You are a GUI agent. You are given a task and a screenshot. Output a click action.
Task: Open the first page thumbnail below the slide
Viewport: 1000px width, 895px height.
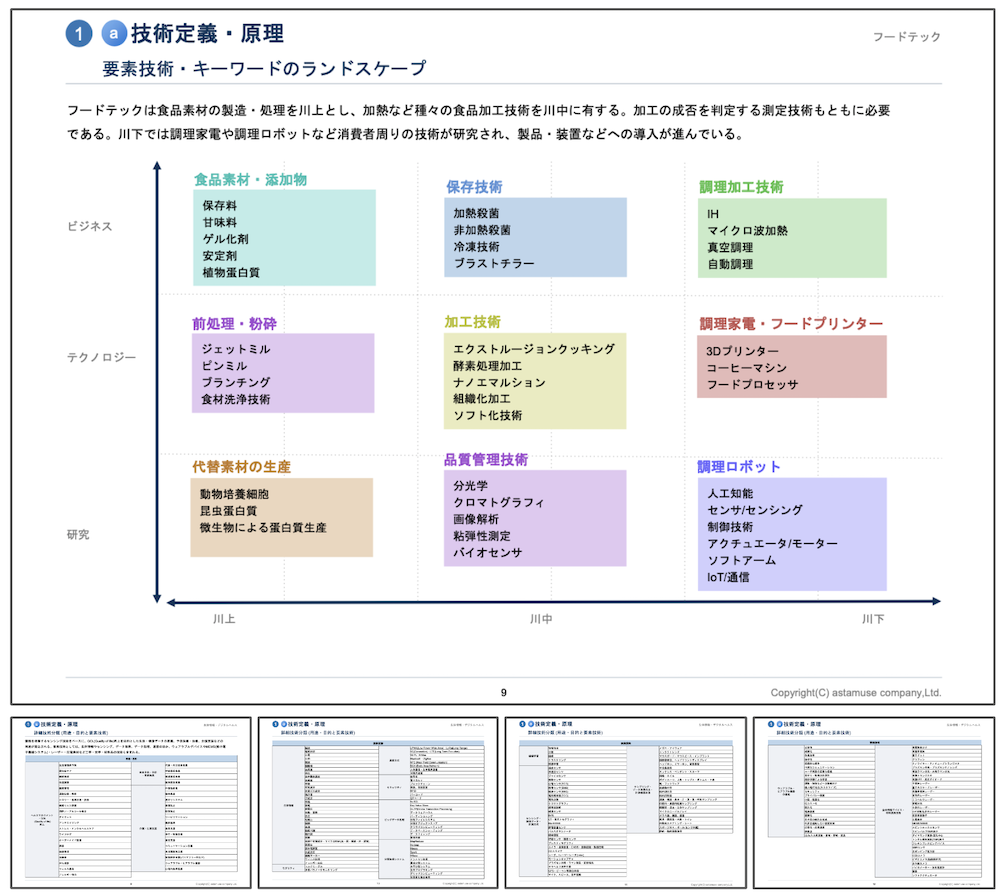(129, 801)
